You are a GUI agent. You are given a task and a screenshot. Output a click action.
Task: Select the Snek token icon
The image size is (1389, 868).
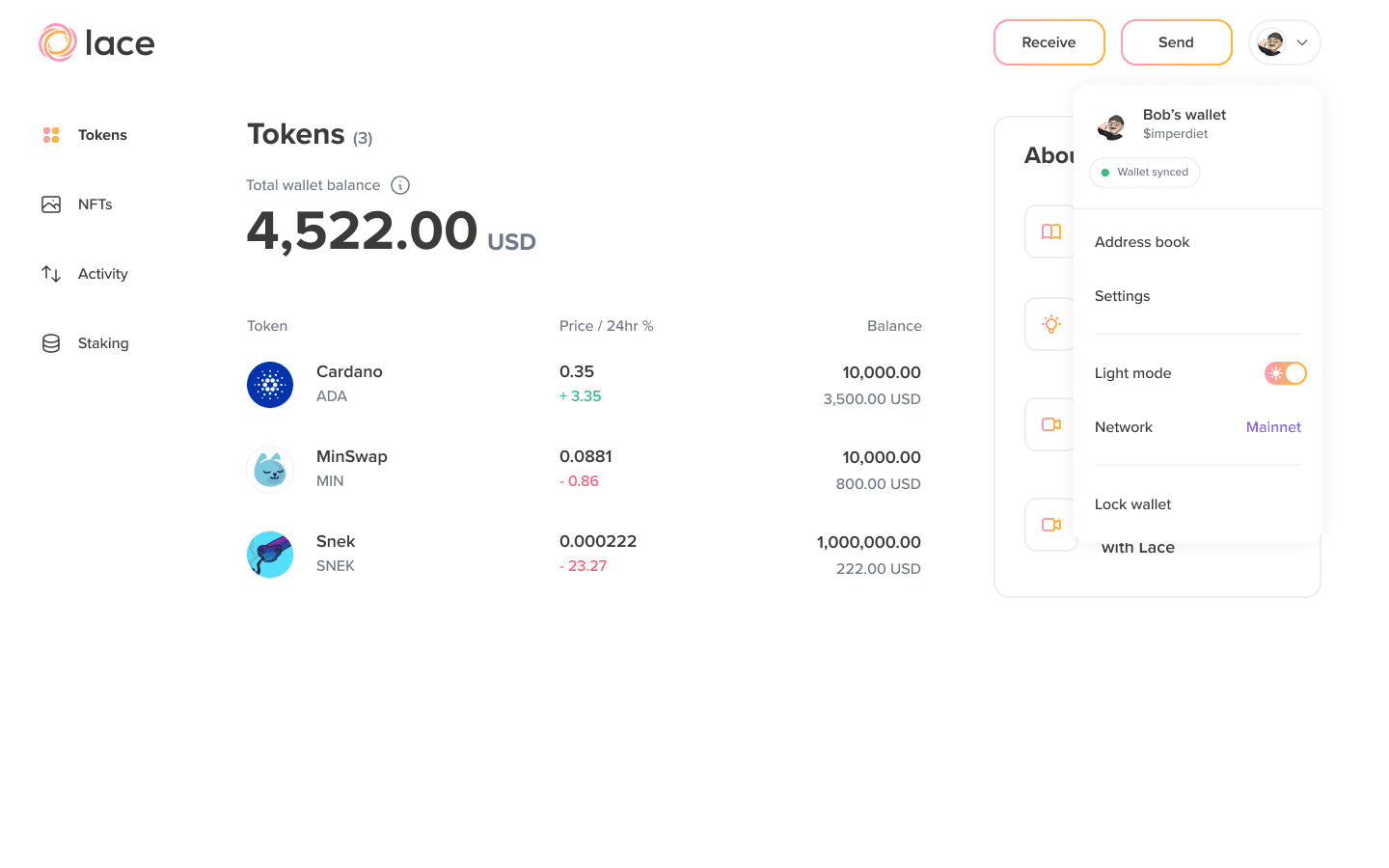(270, 555)
